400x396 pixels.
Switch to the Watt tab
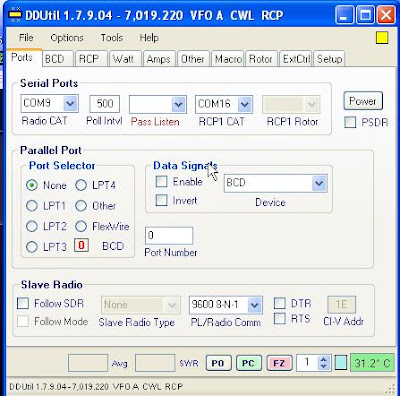tap(125, 59)
